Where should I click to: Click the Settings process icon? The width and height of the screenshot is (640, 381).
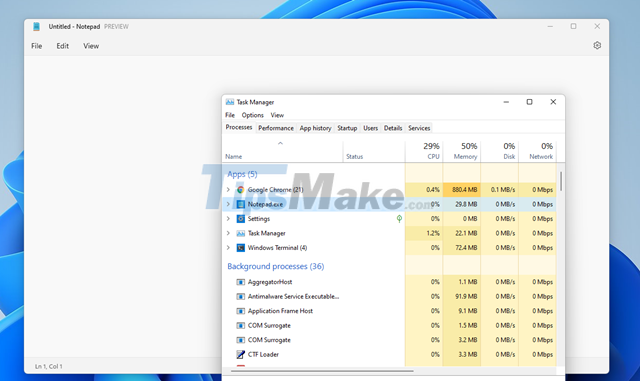tap(240, 219)
